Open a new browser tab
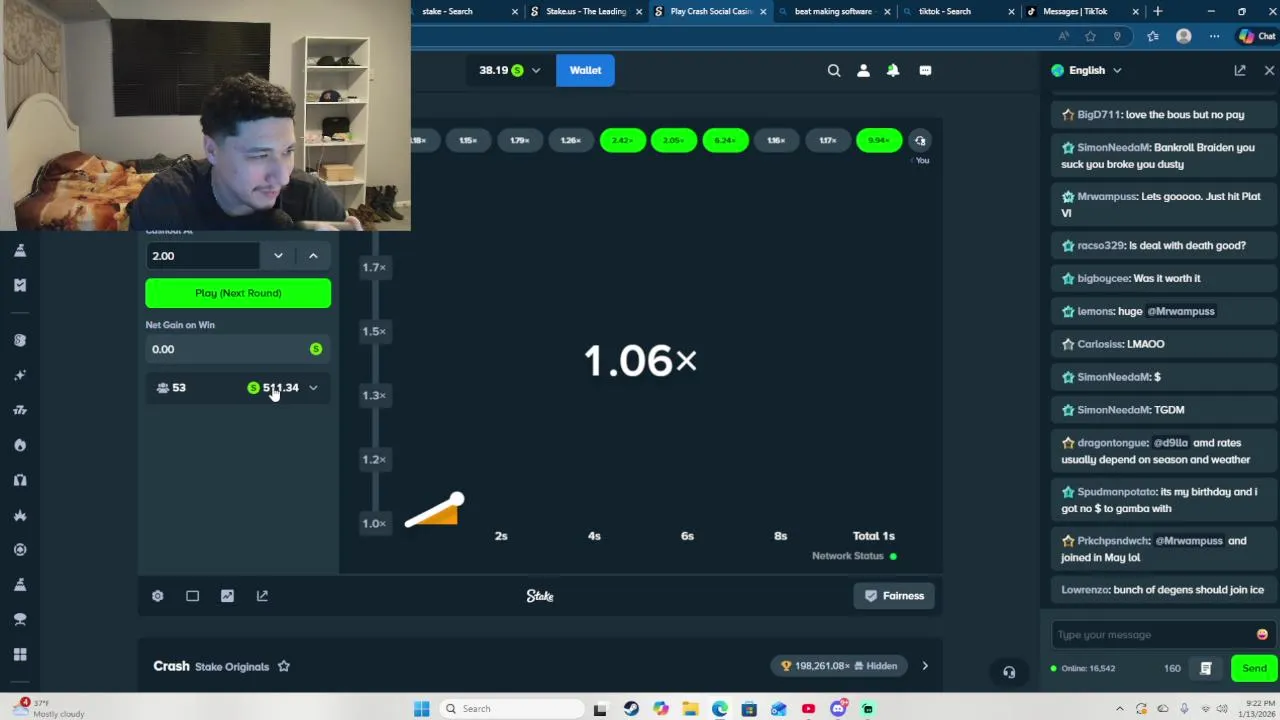The height and width of the screenshot is (720, 1280). click(1158, 12)
